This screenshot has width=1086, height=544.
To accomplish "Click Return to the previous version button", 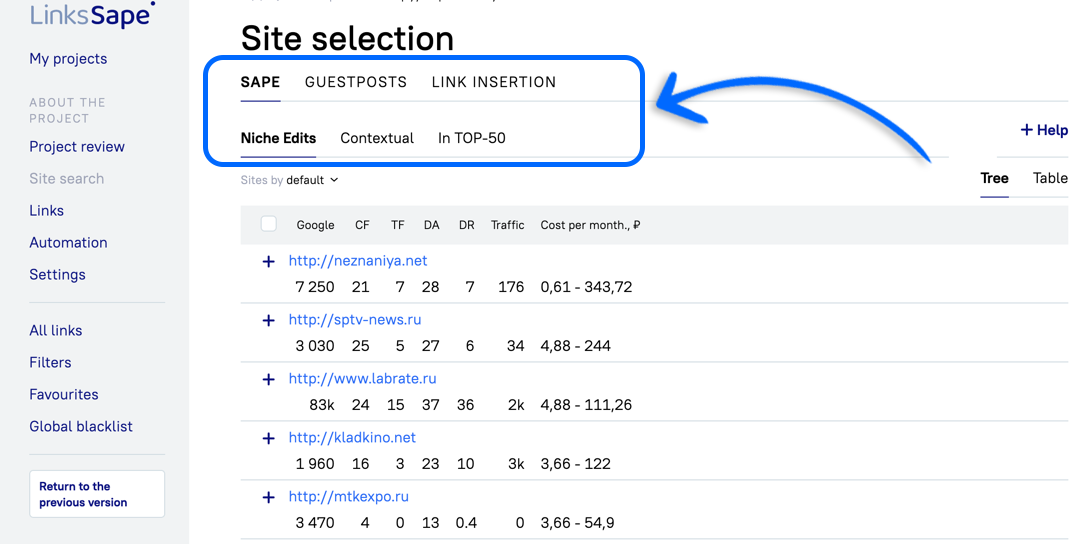I will pyautogui.click(x=97, y=494).
